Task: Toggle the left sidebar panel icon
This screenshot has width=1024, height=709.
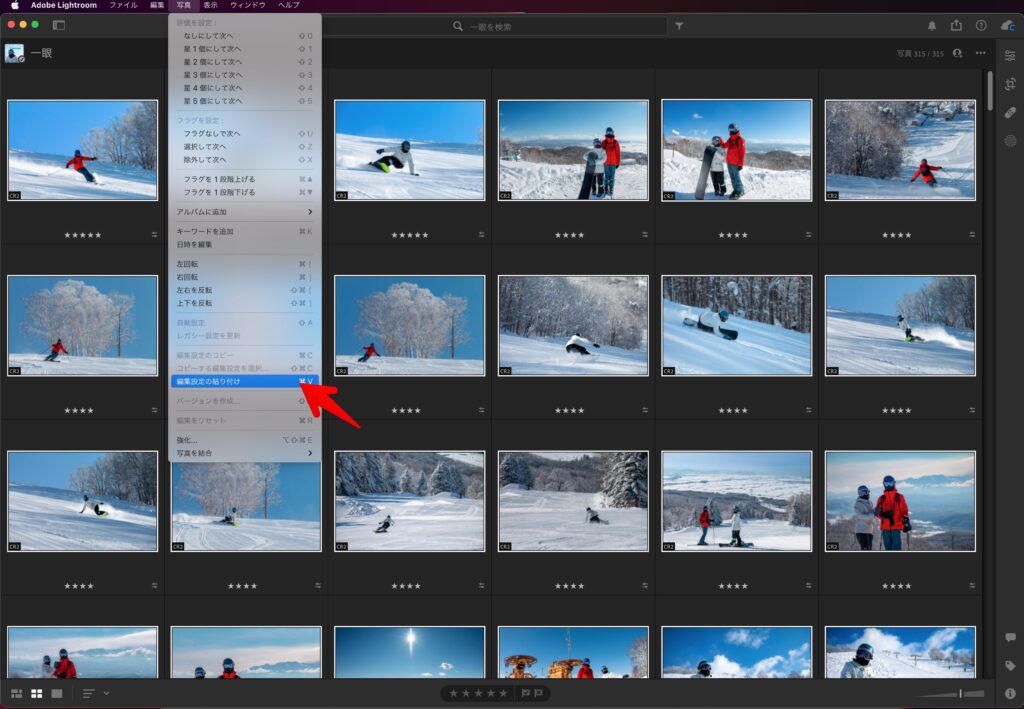Action: (x=59, y=25)
